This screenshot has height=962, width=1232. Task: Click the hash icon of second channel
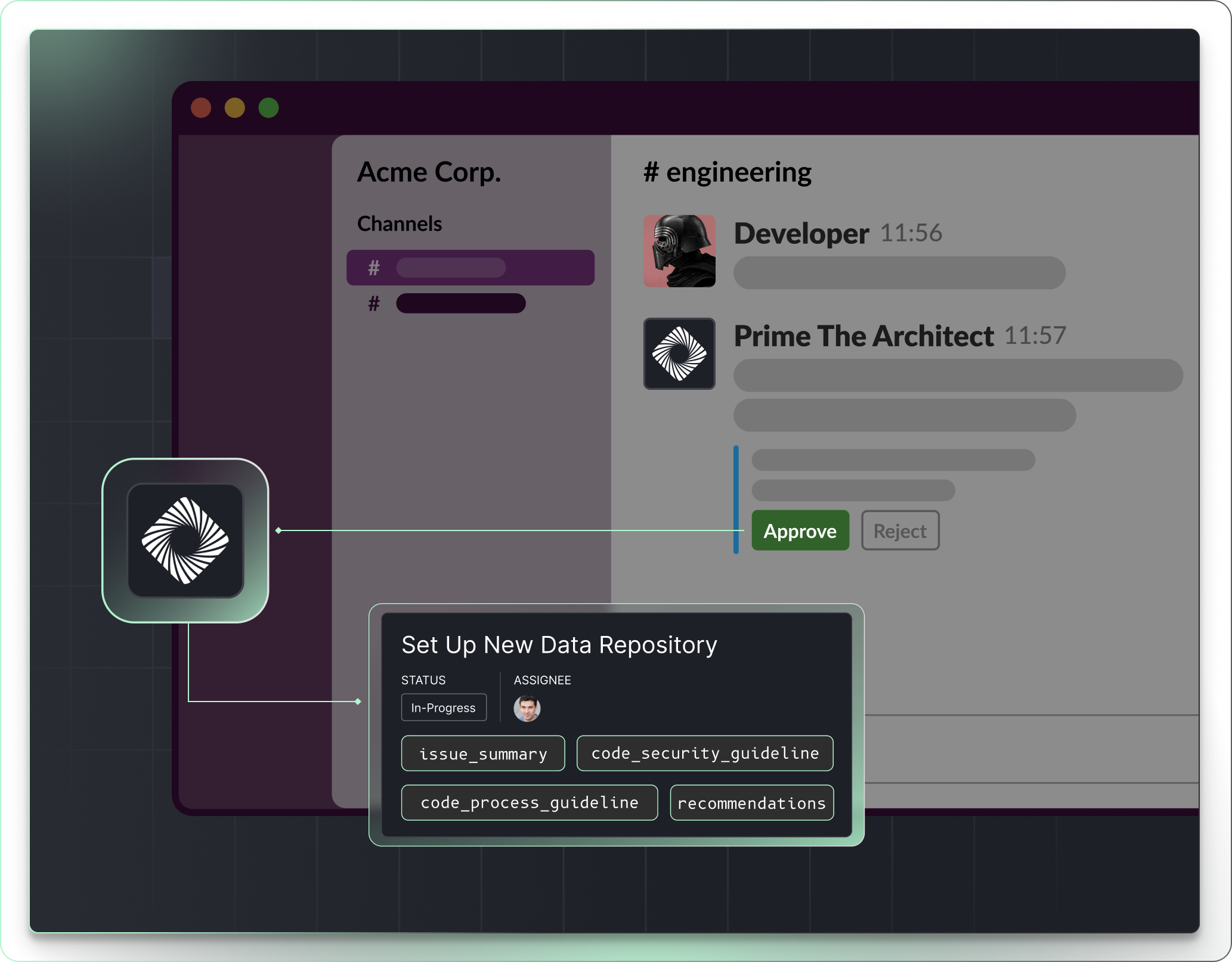pos(374,304)
